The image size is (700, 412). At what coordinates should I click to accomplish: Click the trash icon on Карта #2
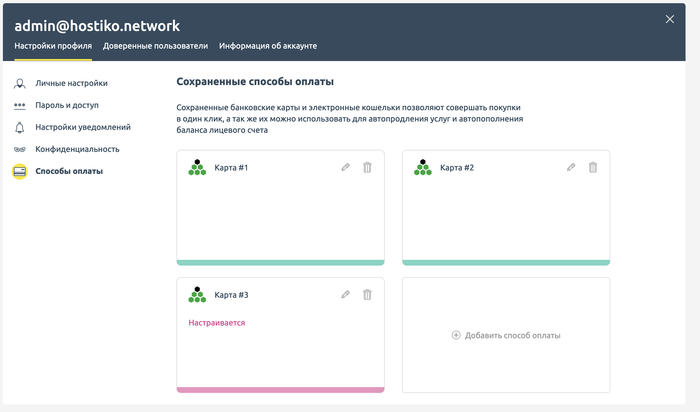(593, 167)
